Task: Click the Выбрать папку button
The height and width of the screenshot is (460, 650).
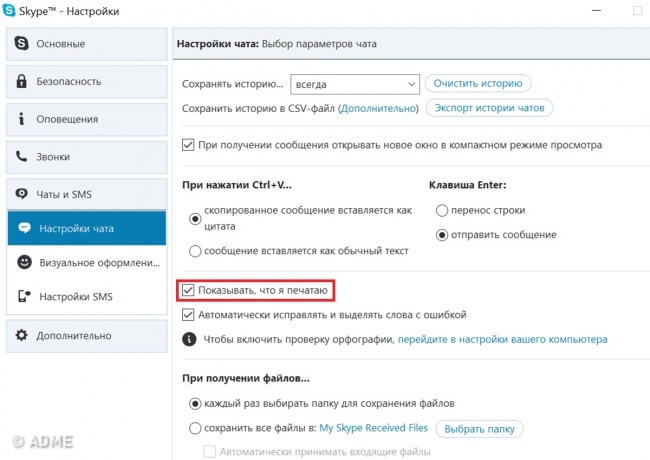Action: coord(479,429)
